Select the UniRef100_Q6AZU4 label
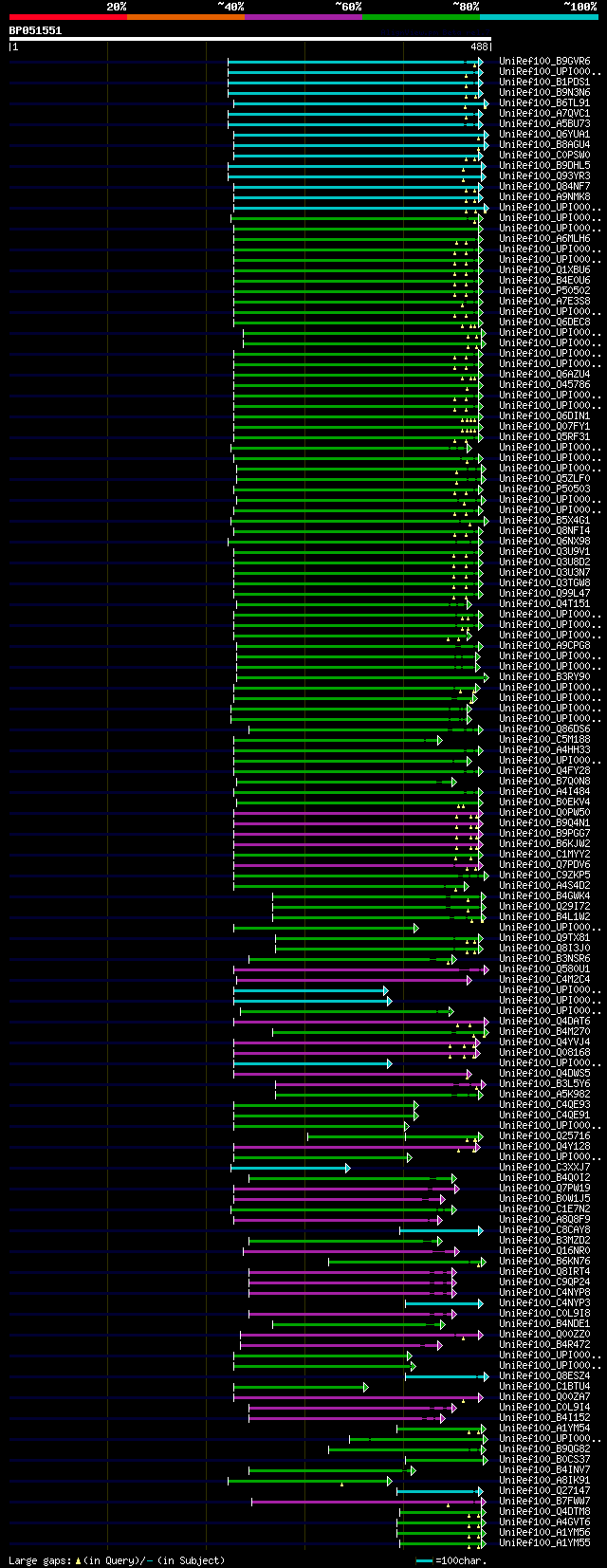The width and height of the screenshot is (607, 1568). [544, 374]
